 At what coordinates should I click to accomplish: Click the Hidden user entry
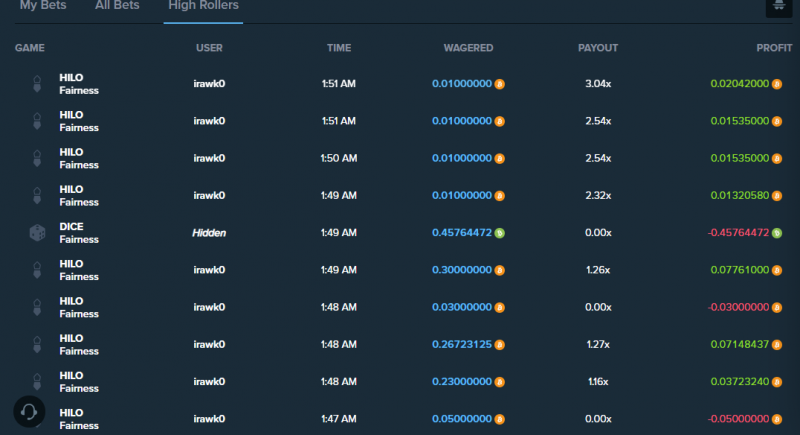point(209,233)
